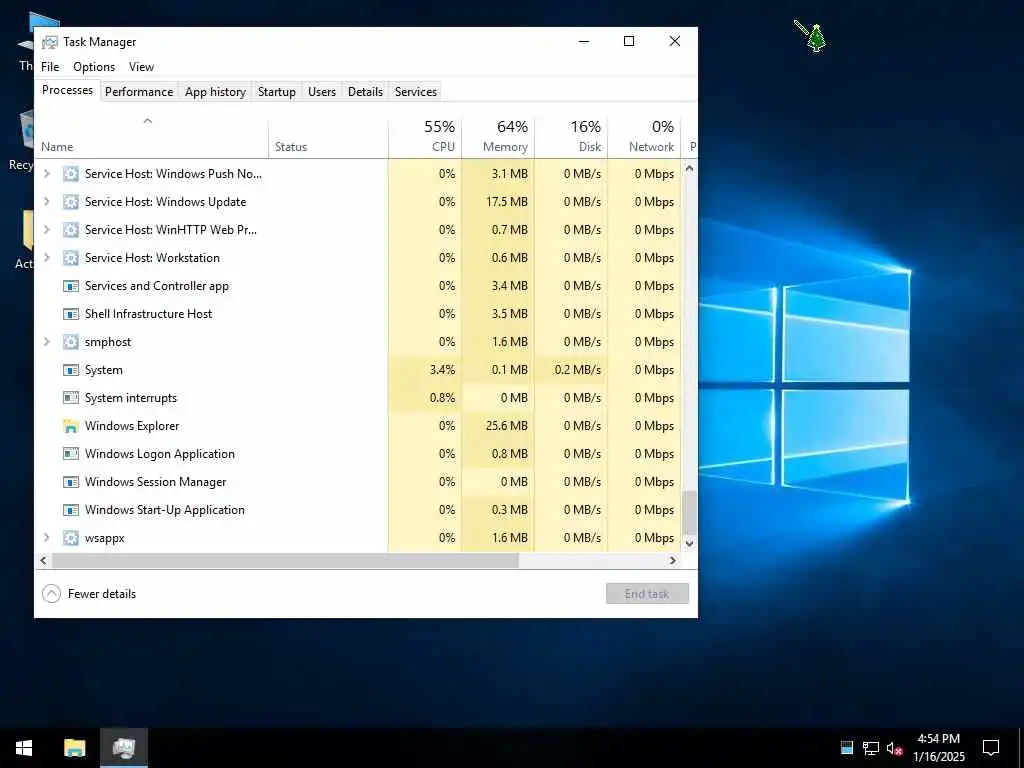The image size is (1024, 768).
Task: Select the Windows Explorer process row name
Action: [x=132, y=426]
